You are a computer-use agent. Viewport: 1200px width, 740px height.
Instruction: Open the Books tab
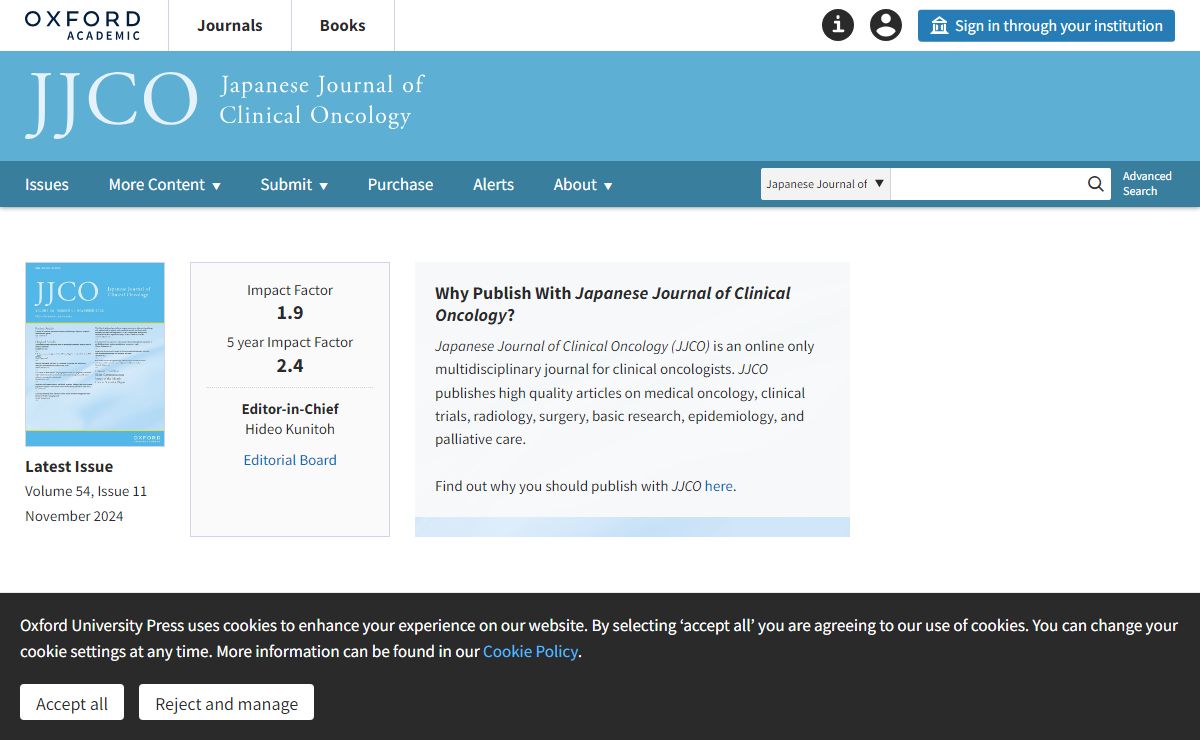[343, 25]
